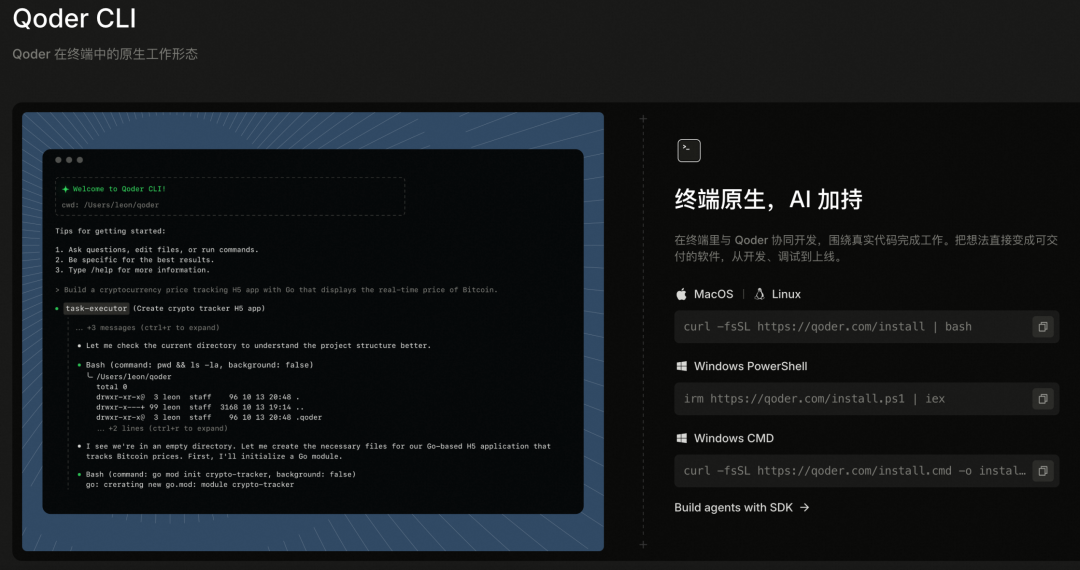The image size is (1080, 570).
Task: Click the description paragraph starting 在终端里与 Qoder
Action: click(866, 249)
